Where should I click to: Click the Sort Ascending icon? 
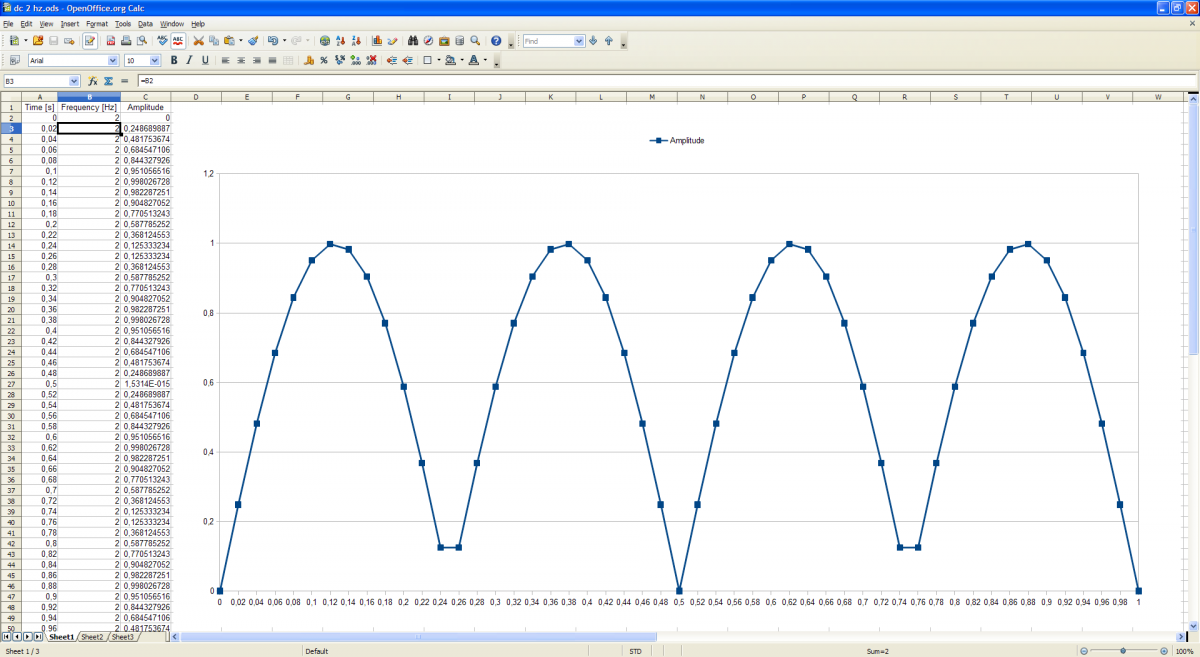(x=341, y=41)
